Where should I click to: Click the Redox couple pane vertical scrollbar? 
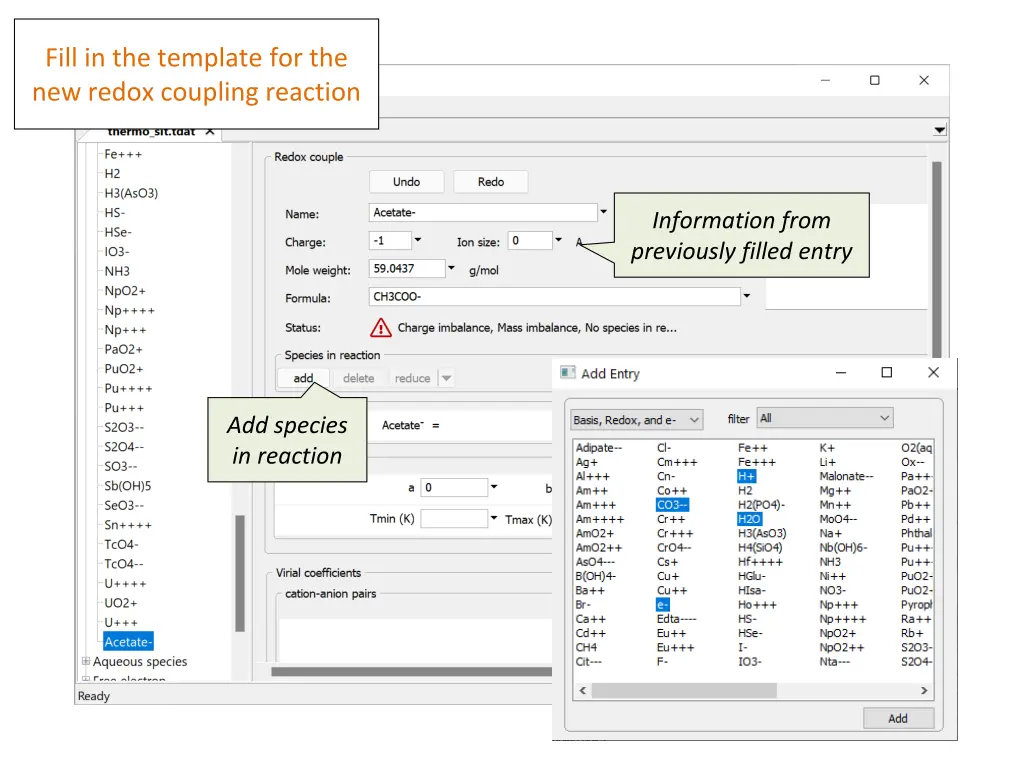point(936,259)
